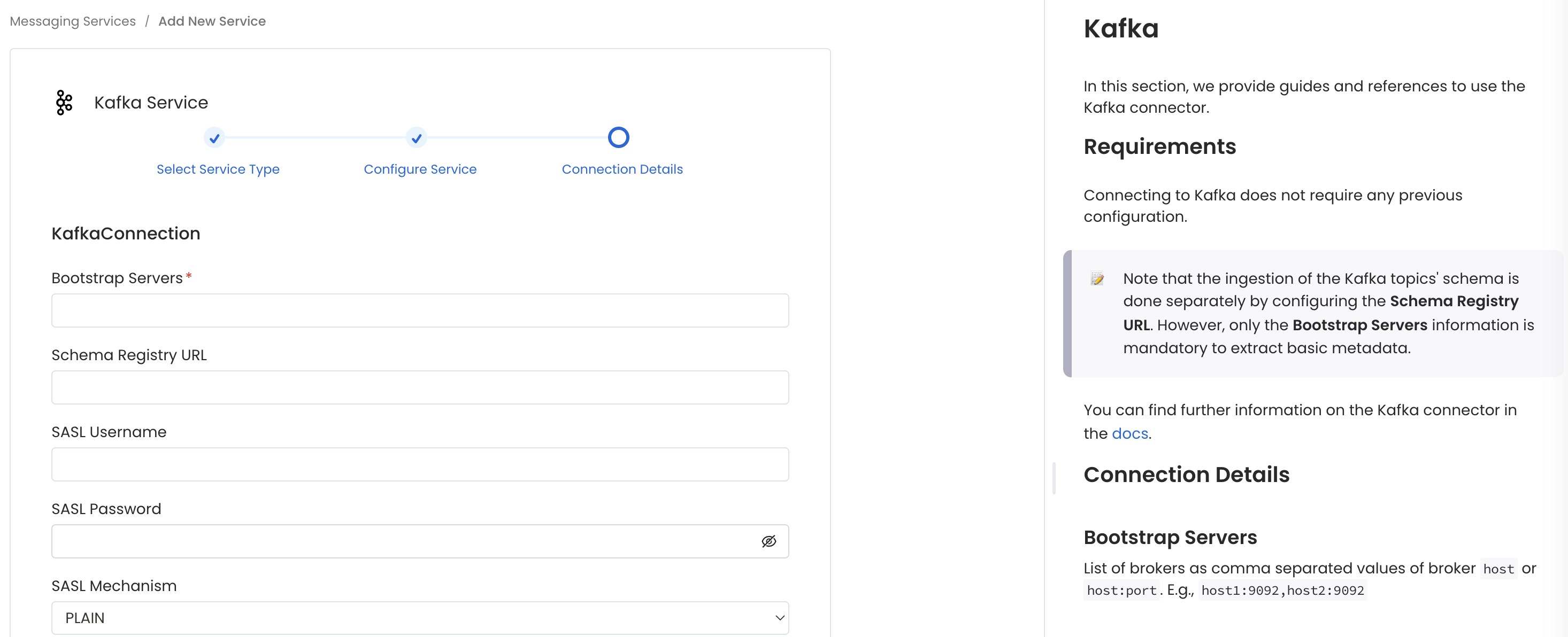
Task: Open the SASL Mechanism PLAIN dropdown
Action: 420,618
